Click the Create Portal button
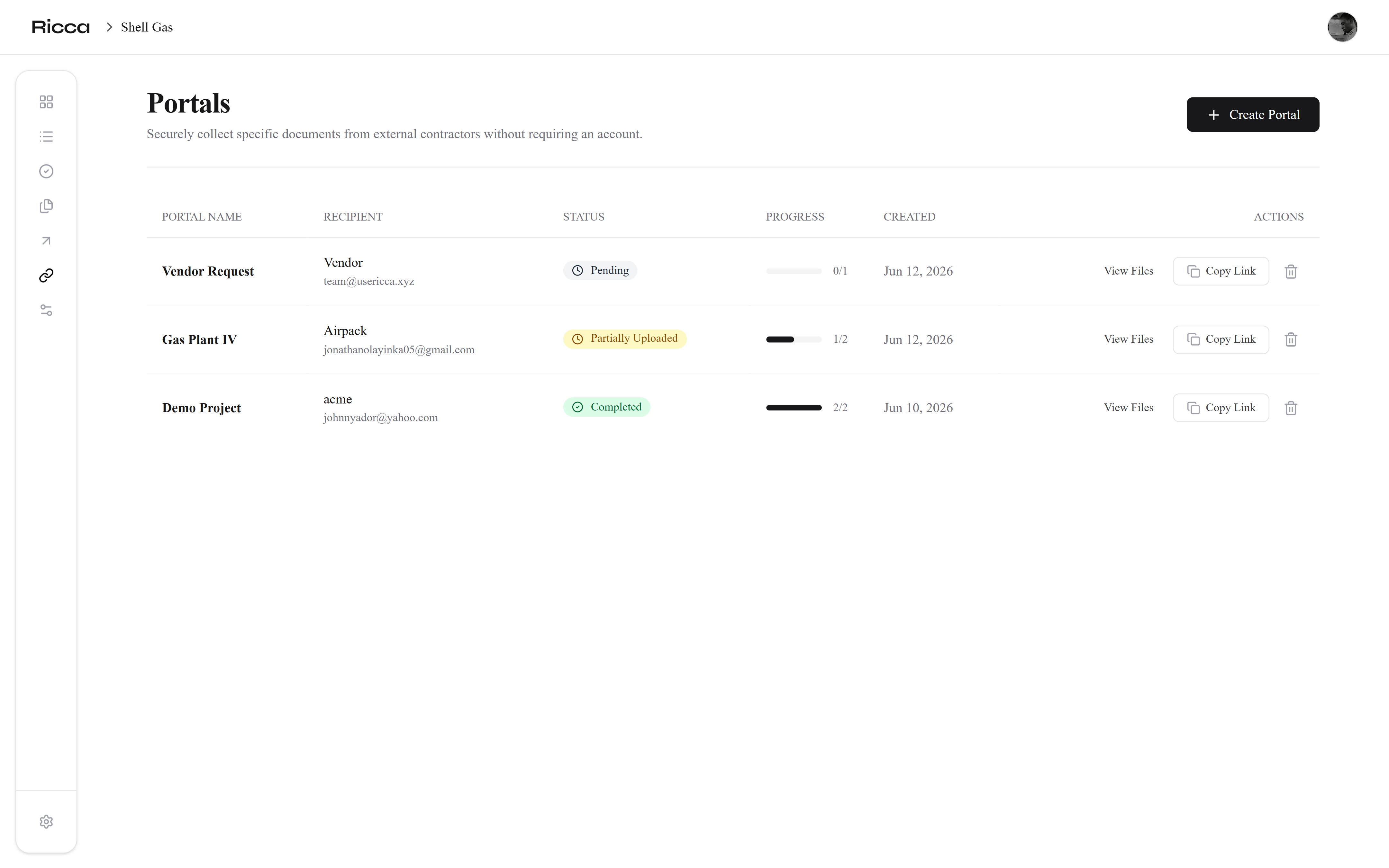 (1252, 114)
